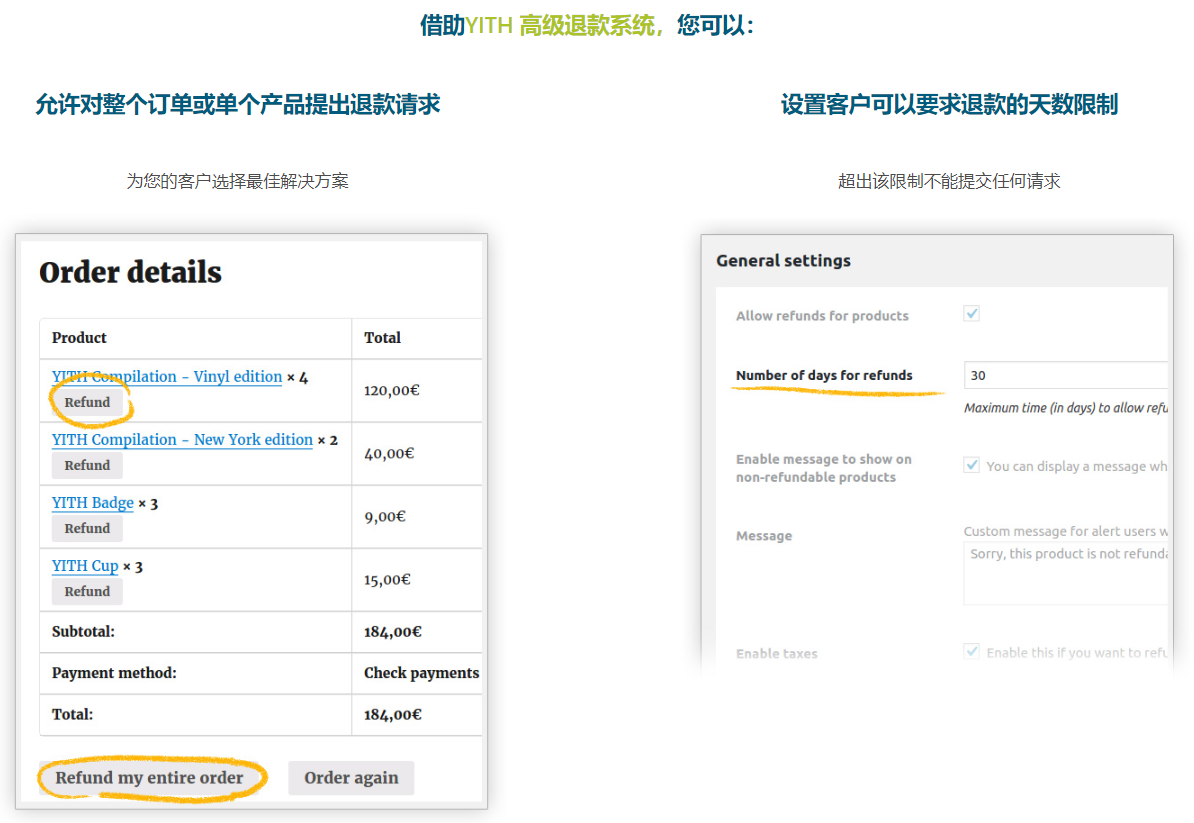This screenshot has height=823, width=1194.
Task: Open the YITH Compilation – Vinyl edition product link
Action: [167, 377]
